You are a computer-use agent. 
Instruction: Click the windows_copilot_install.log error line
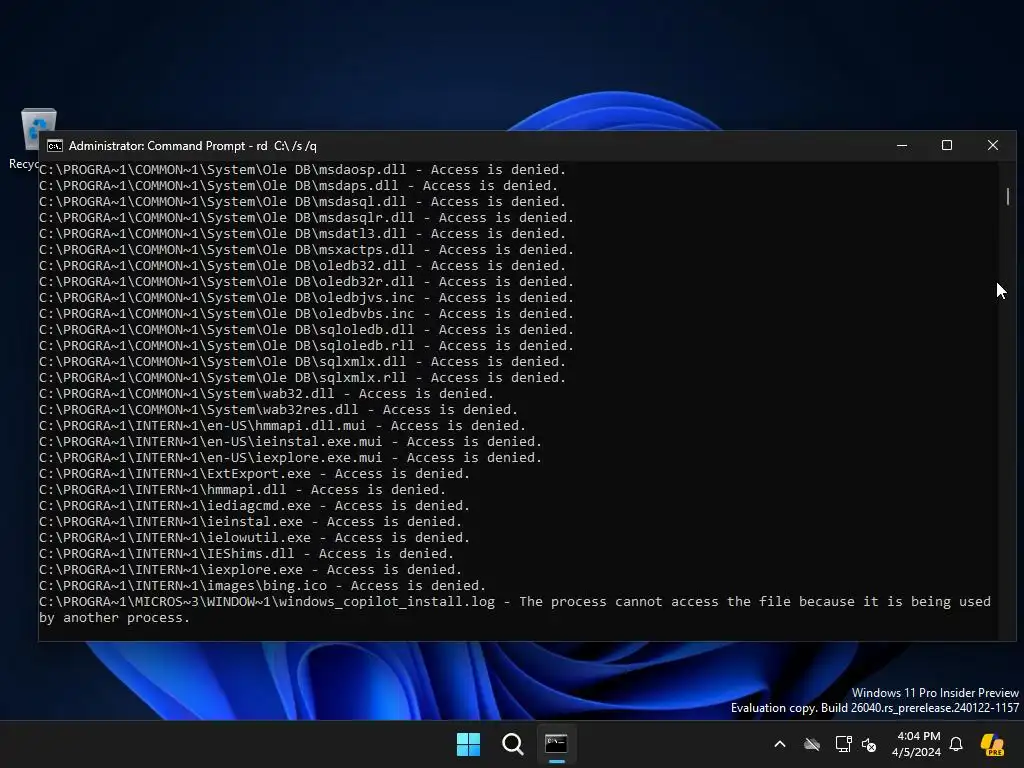pyautogui.click(x=515, y=609)
